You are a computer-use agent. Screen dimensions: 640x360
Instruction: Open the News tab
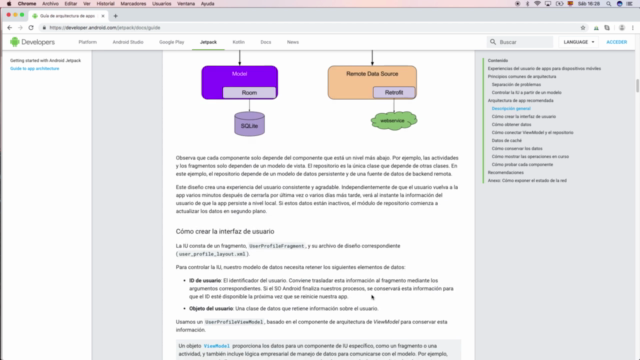tap(293, 42)
